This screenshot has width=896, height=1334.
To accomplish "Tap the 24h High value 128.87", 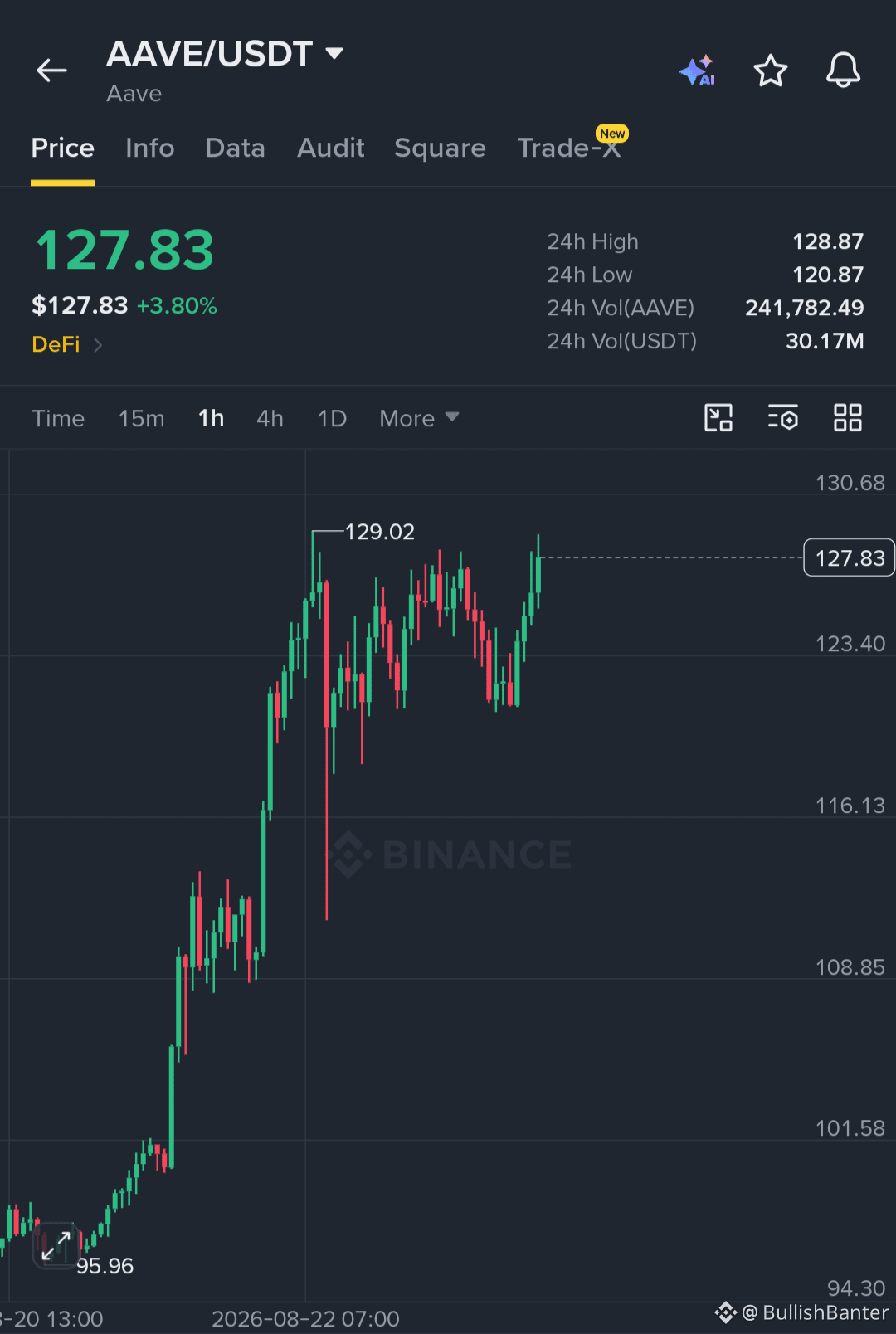I will [828, 241].
